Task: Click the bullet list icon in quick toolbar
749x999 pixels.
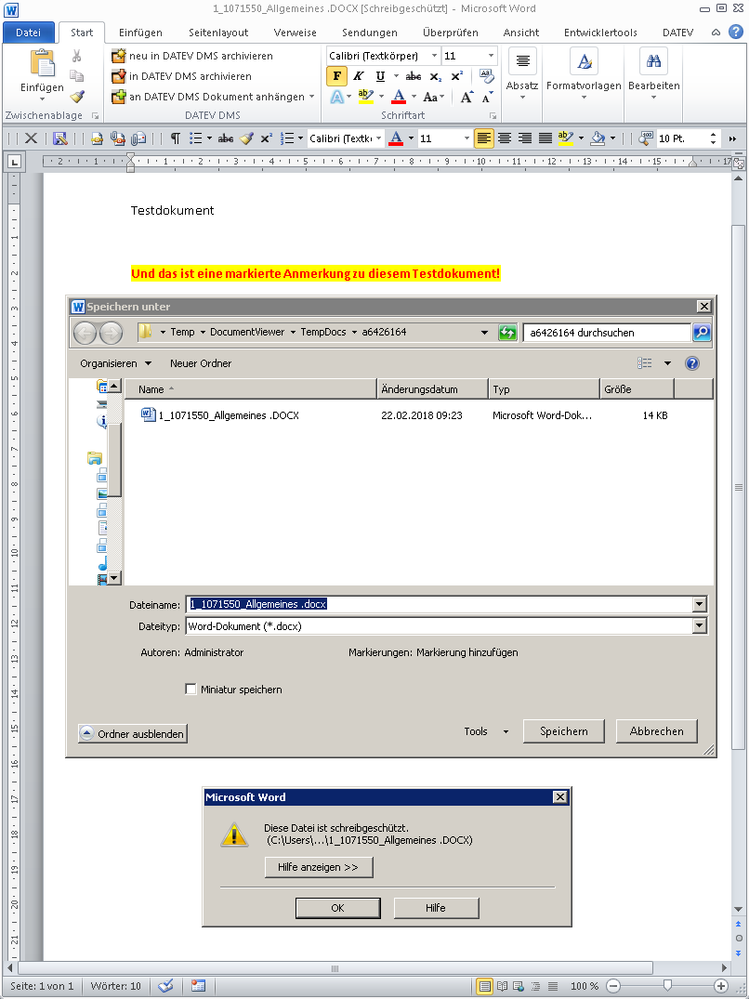Action: pyautogui.click(x=196, y=138)
